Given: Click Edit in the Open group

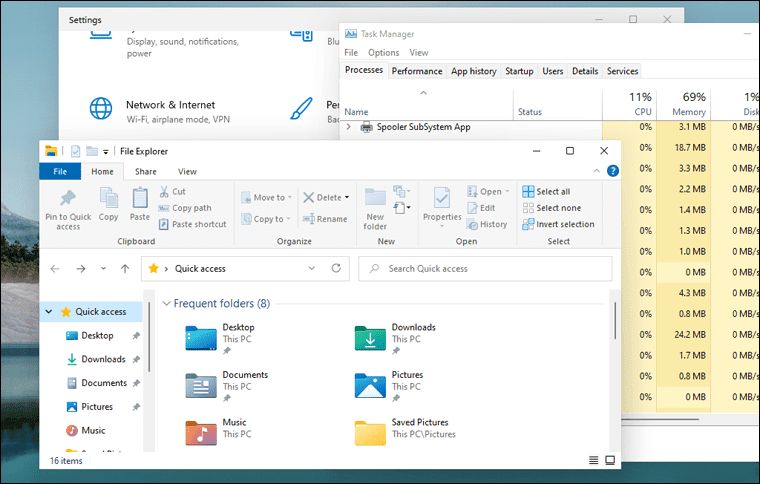Looking at the screenshot, I should [481, 208].
